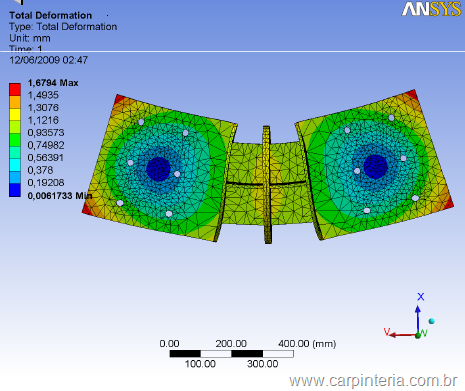Select the '1,4935' legend value
The image size is (465, 391).
[x=43, y=95]
